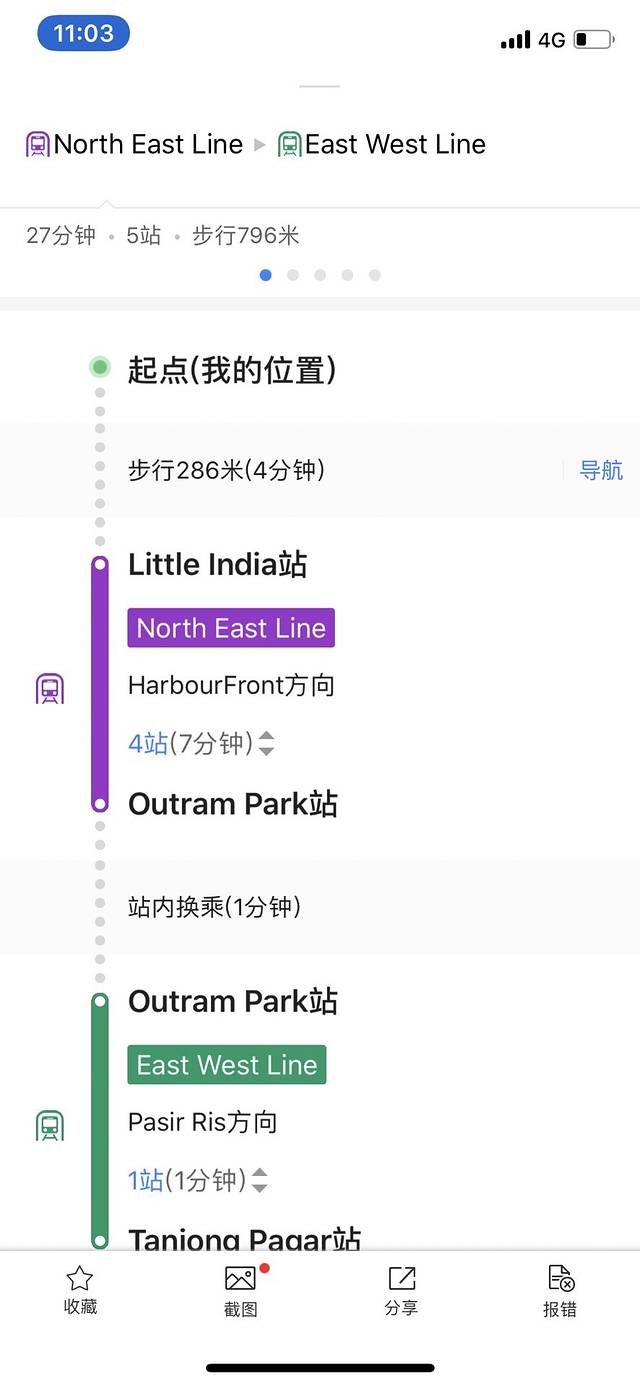Screen dimensions: 640x1386
Task: Expand the 4站 stops list arrows
Action: 266,744
